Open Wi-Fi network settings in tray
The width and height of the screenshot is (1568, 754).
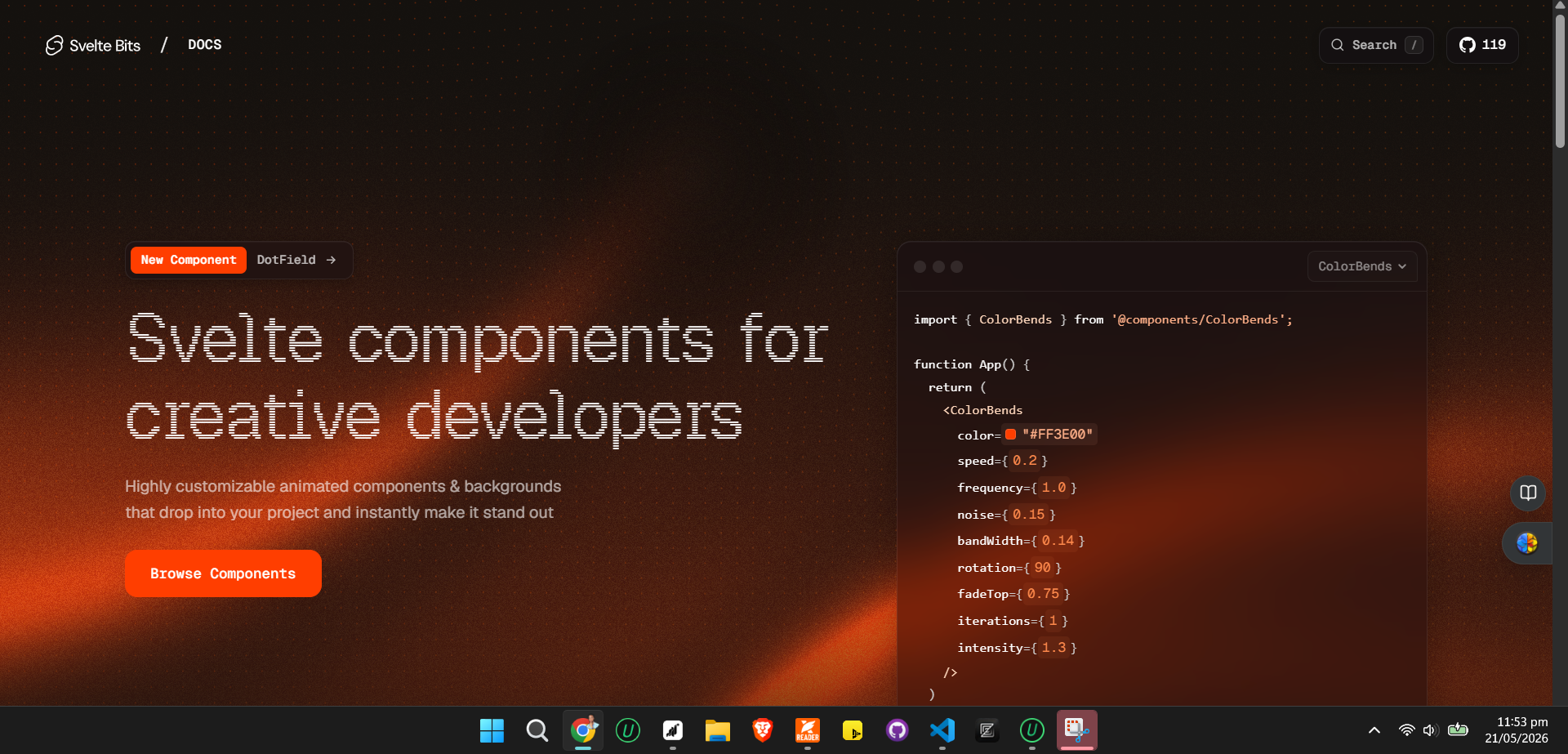click(1406, 730)
